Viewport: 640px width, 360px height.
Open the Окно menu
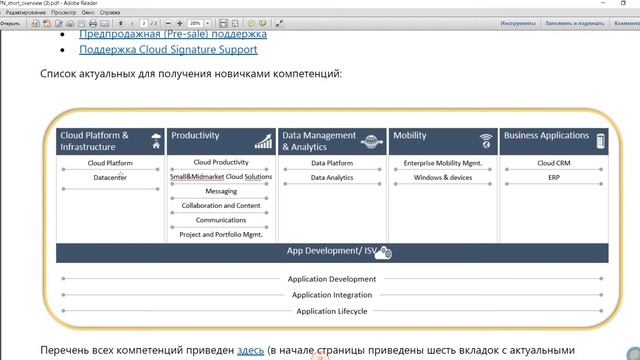88,13
